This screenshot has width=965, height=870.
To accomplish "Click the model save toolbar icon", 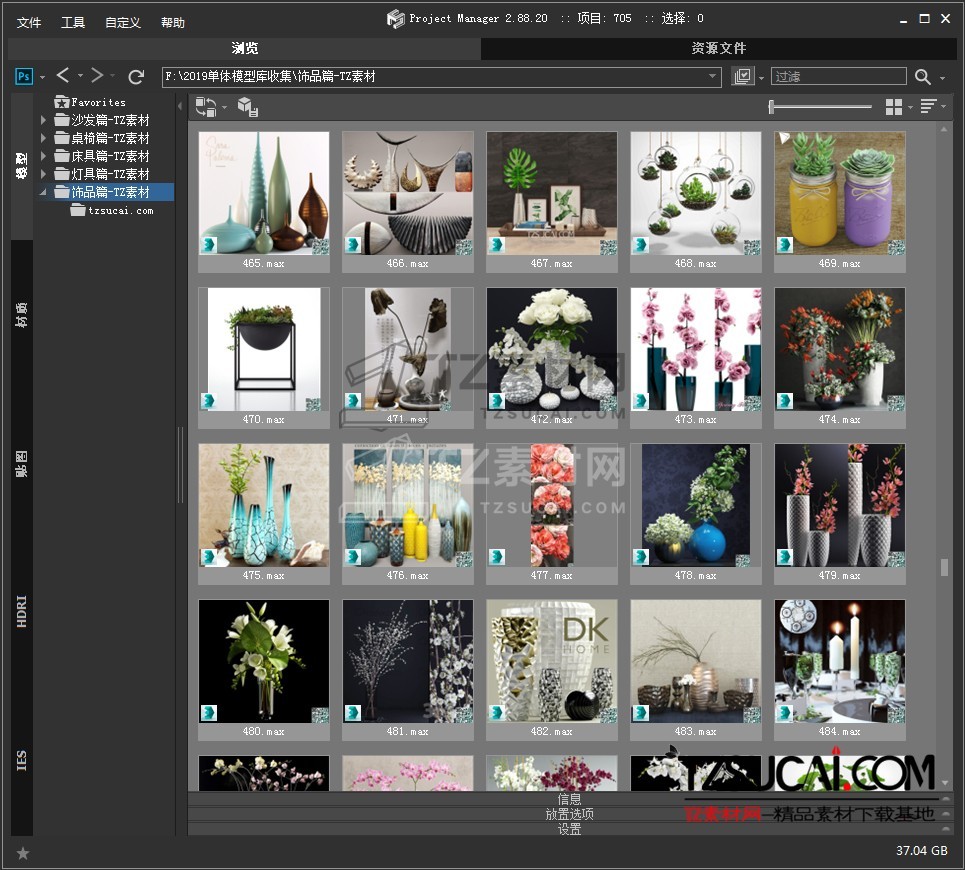I will [x=247, y=107].
